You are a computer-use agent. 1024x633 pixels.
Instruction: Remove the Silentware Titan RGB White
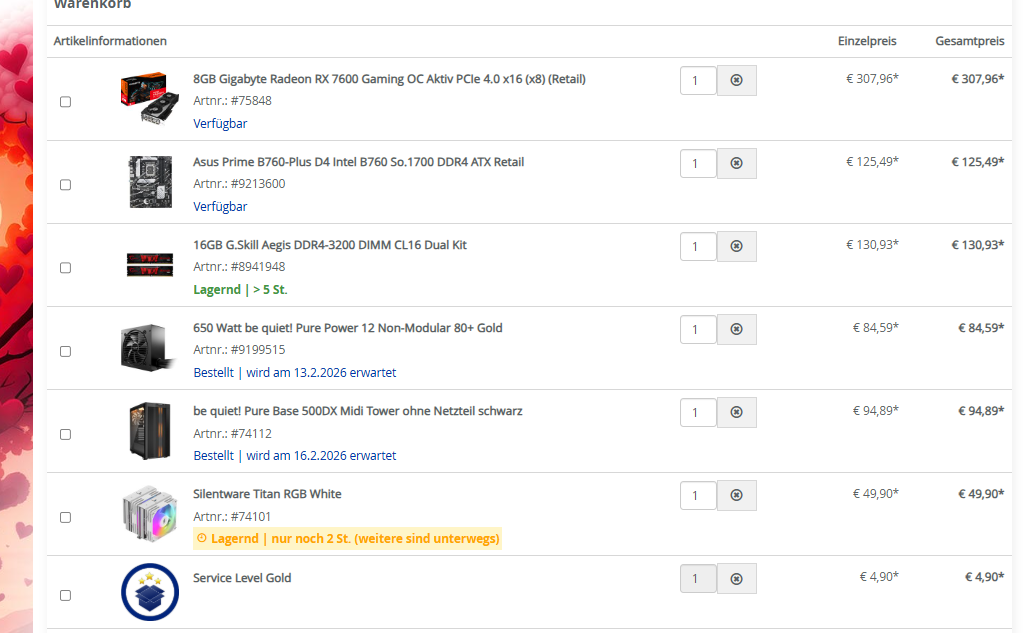tap(736, 495)
